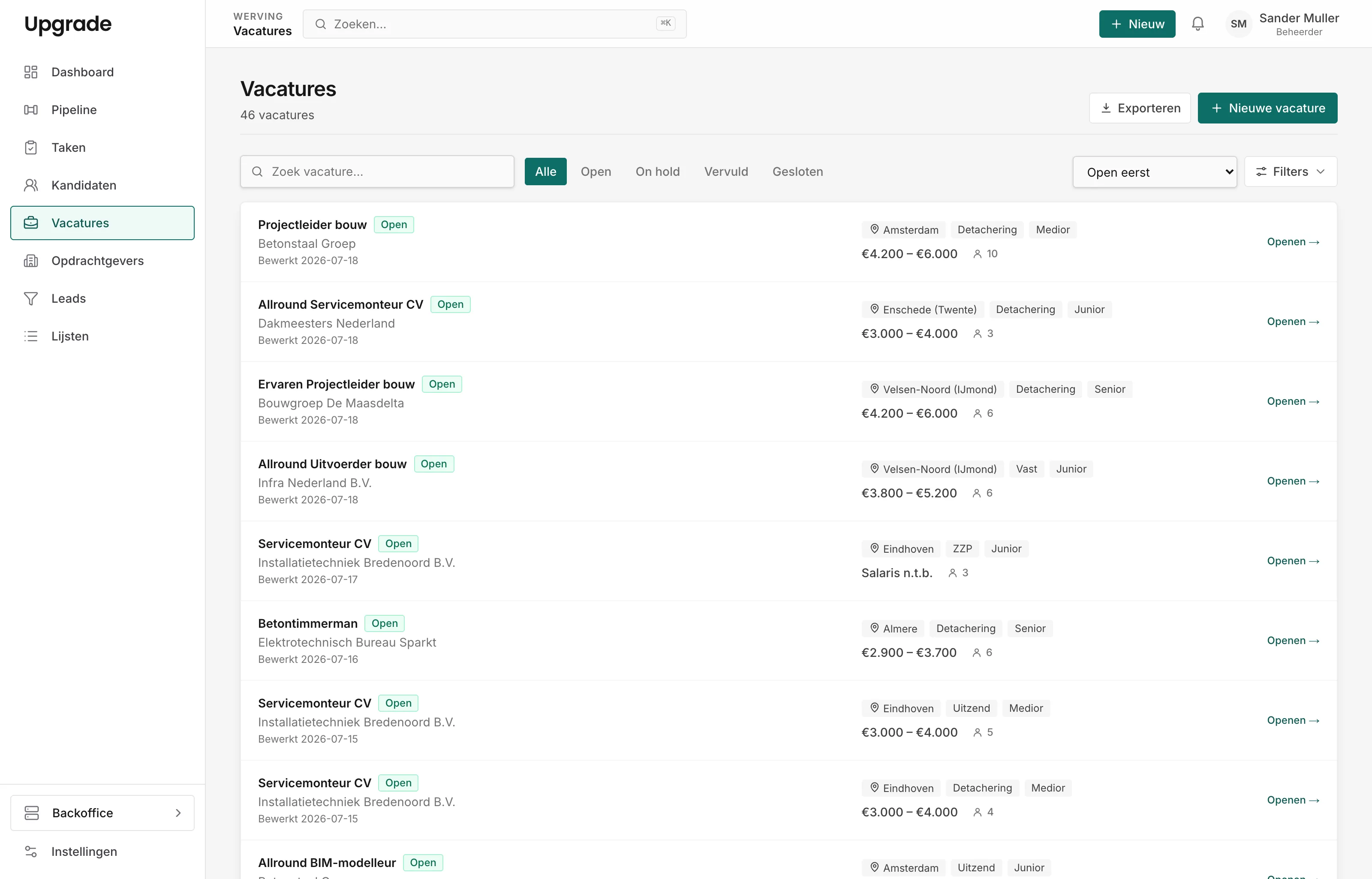Click Openen for Allround Uitvoerder bouw
This screenshot has width=1372, height=879.
point(1293,481)
